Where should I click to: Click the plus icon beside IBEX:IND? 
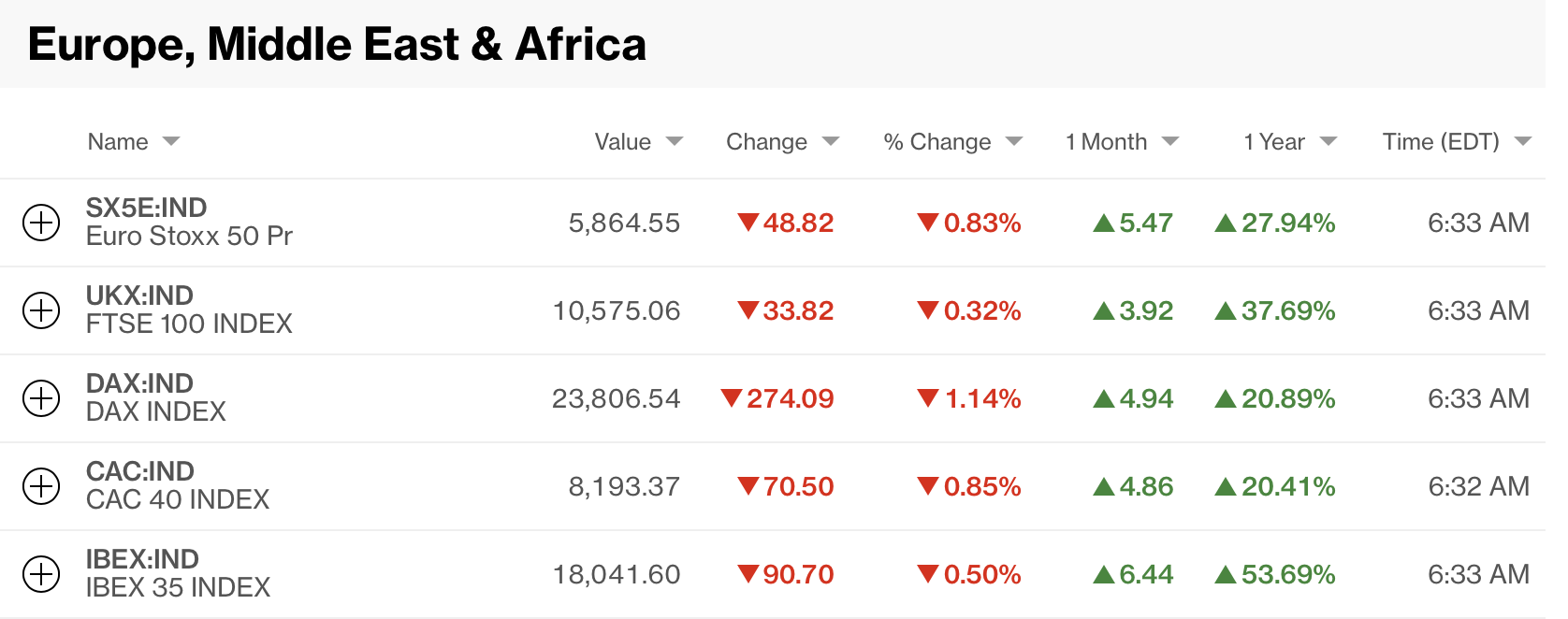point(41,574)
